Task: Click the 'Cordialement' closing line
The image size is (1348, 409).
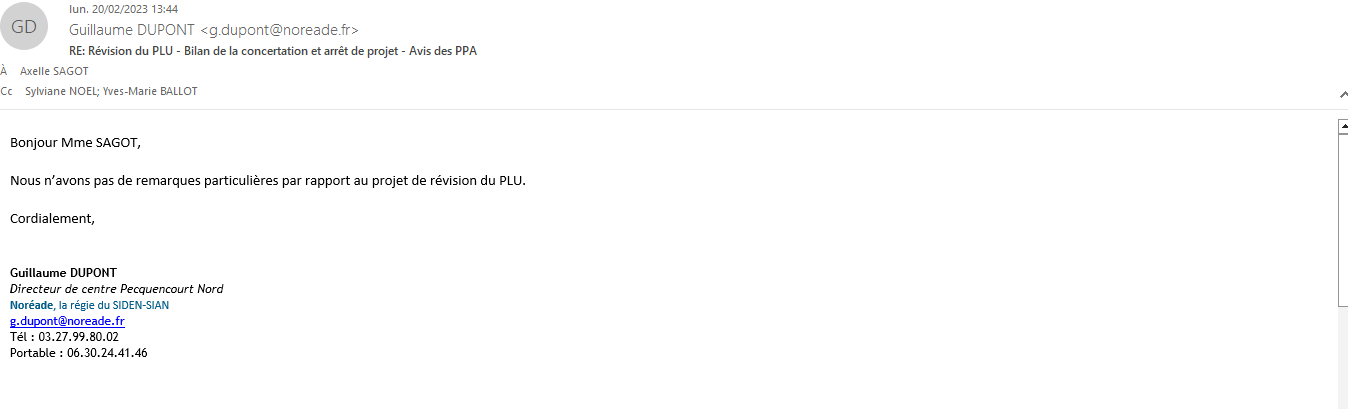Action: coord(52,218)
